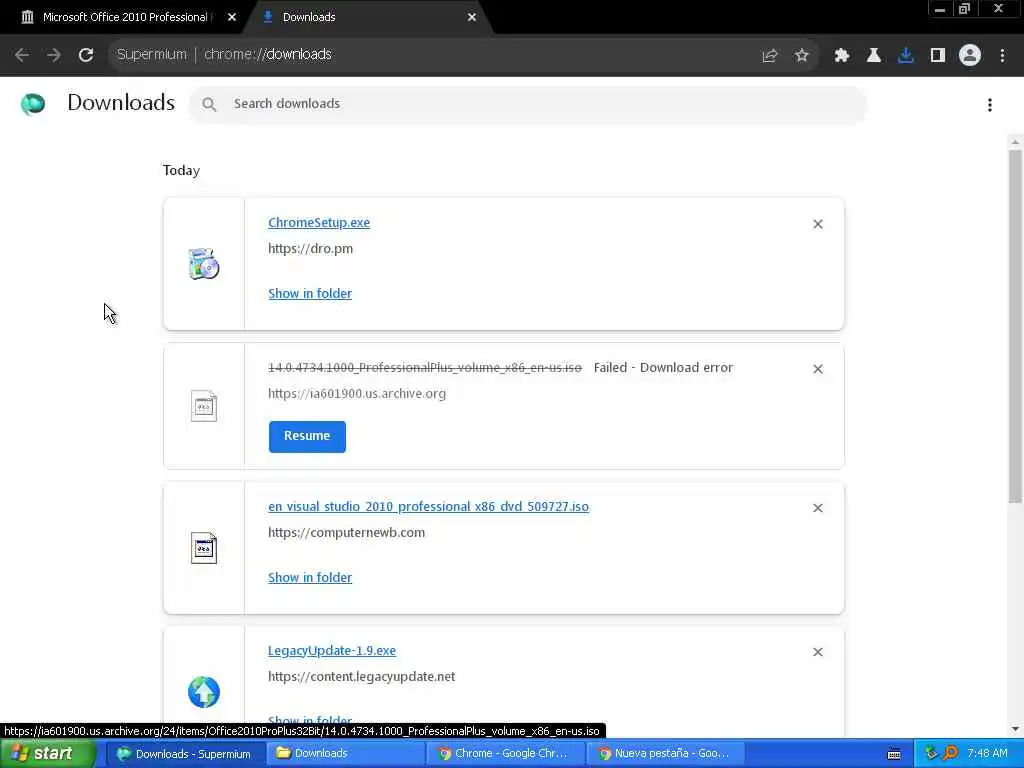Switch to Chrome - Google Chrome taskbar item
The height and width of the screenshot is (768, 1024).
point(504,754)
